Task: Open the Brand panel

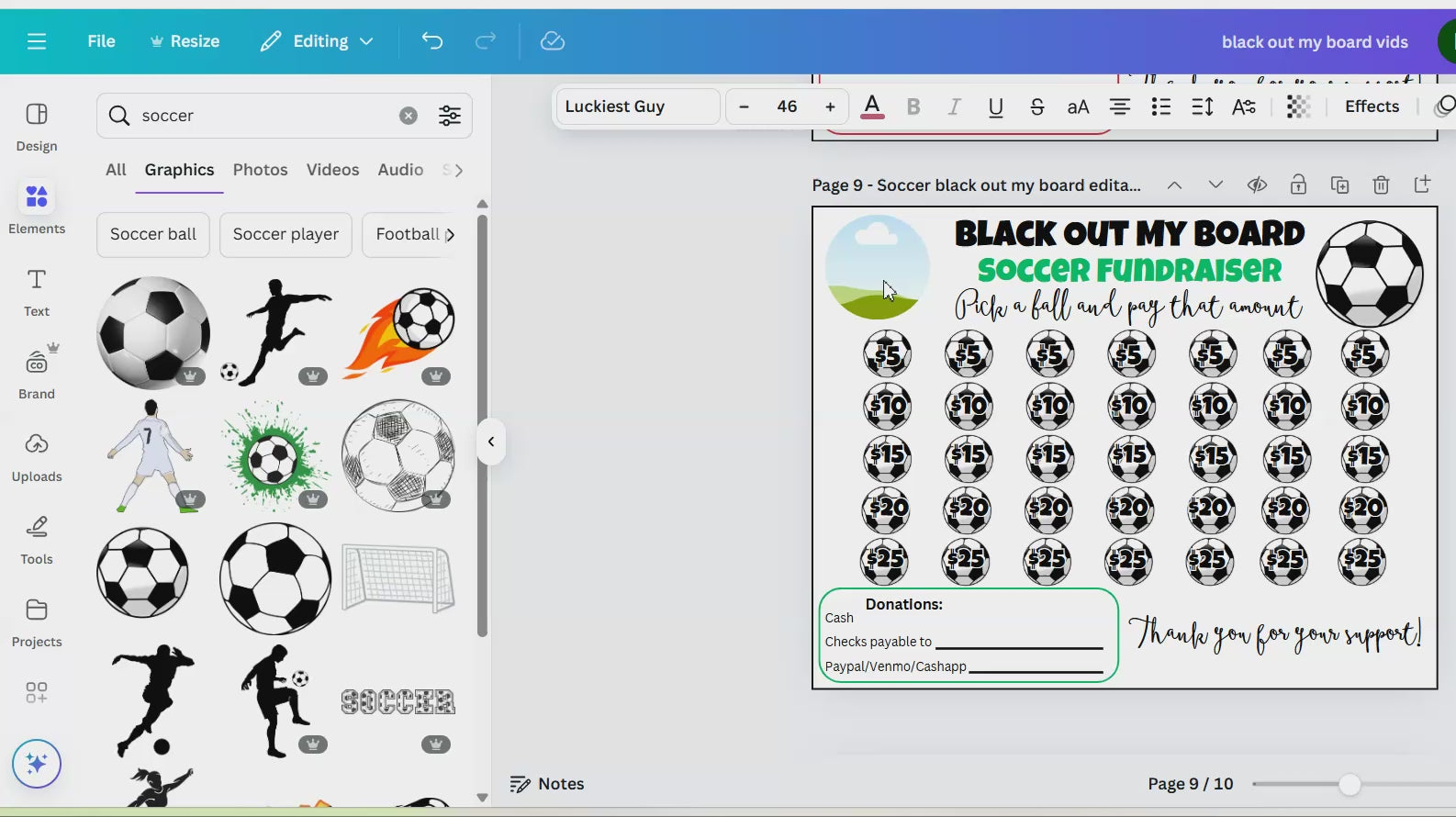Action: coord(37,374)
